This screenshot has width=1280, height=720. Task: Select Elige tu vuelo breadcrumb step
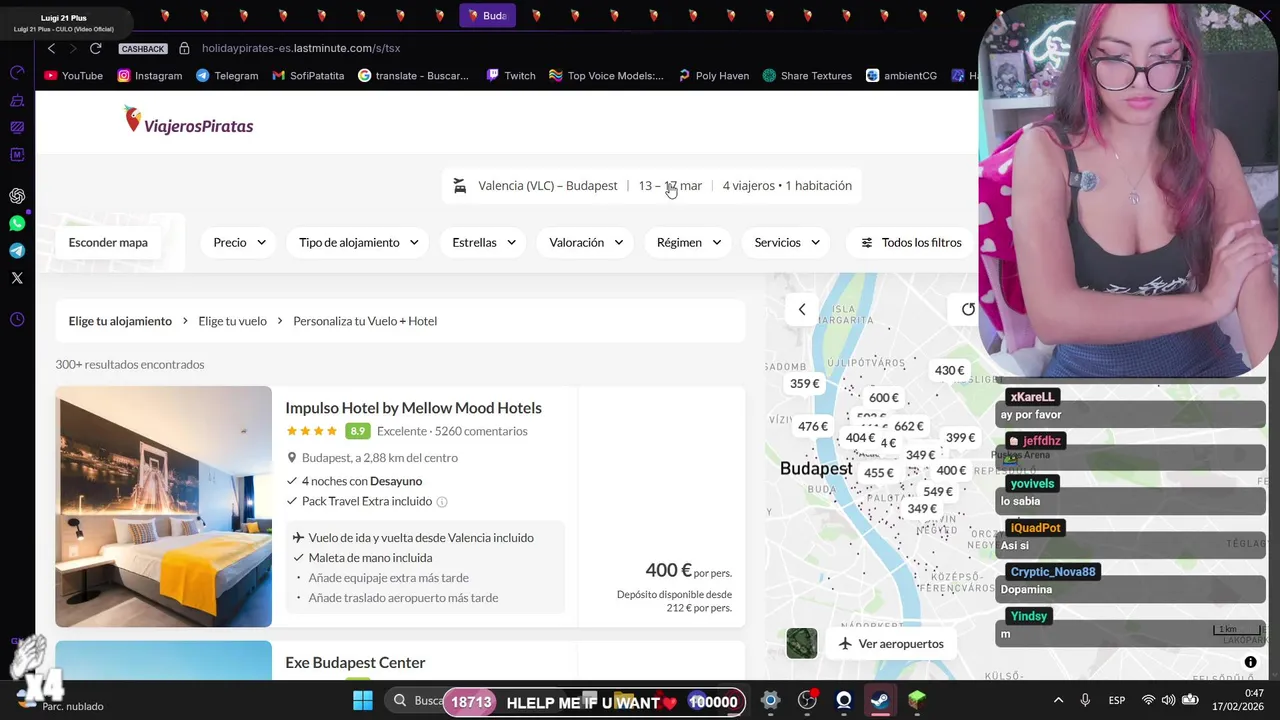[232, 321]
